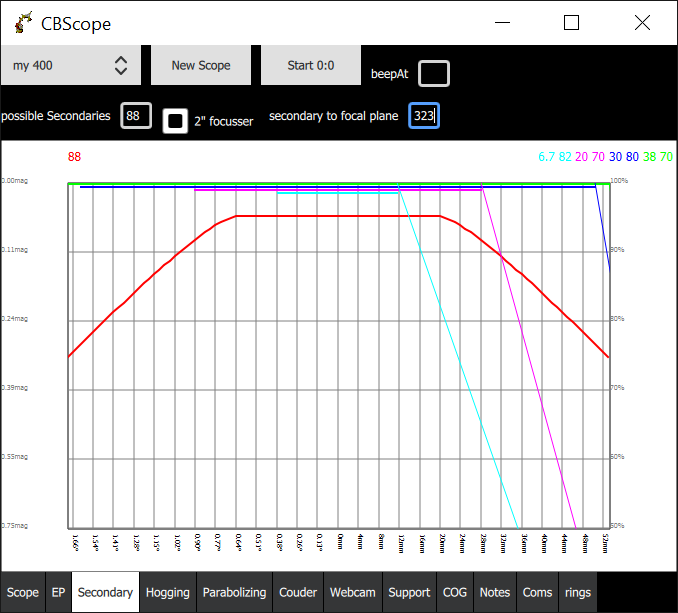
Task: Select the COG tab
Action: click(455, 592)
